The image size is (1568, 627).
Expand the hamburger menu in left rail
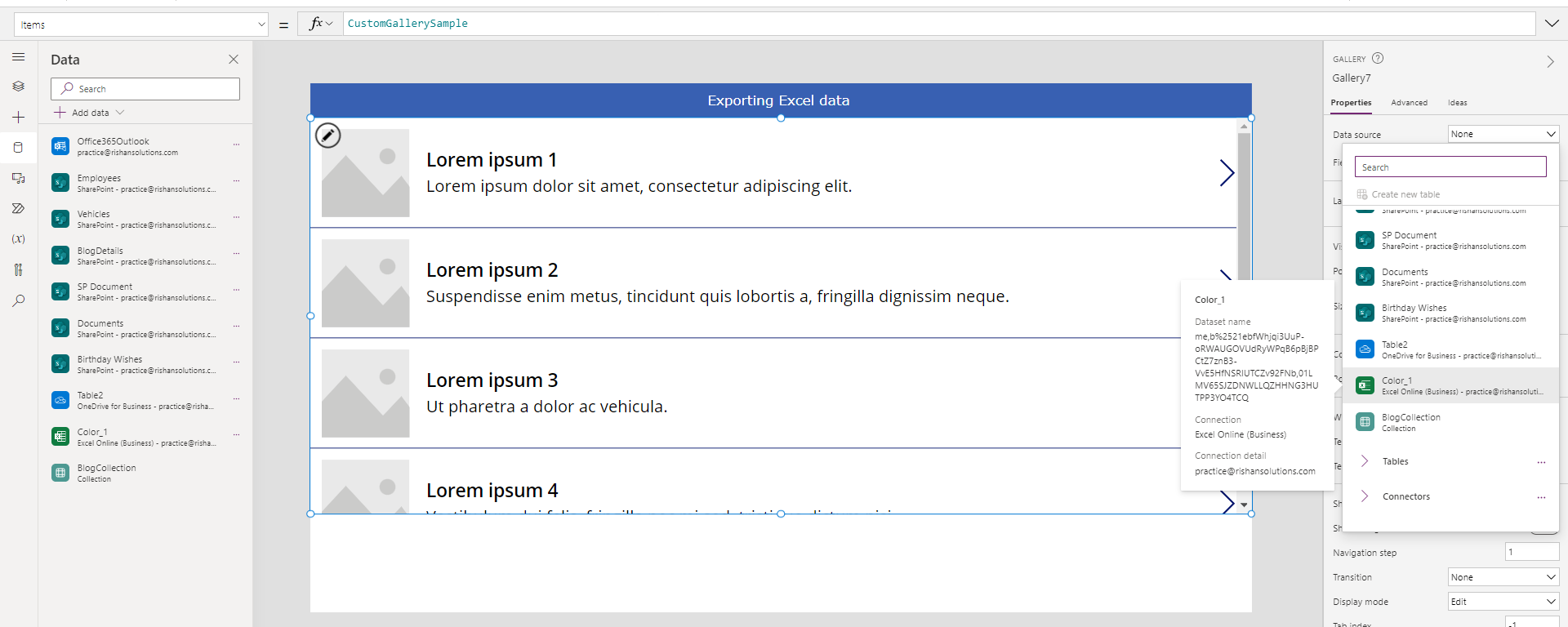18,57
